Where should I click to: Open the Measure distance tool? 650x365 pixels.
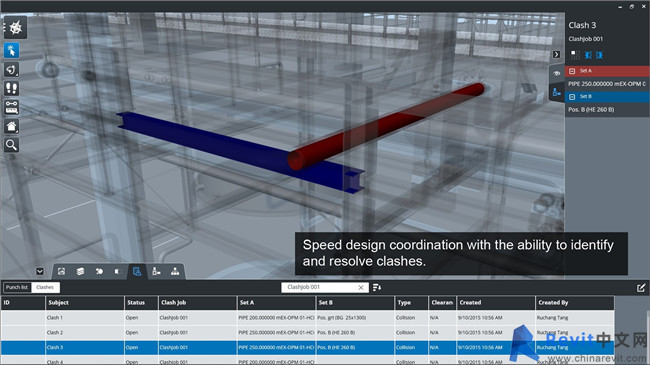pos(12,107)
